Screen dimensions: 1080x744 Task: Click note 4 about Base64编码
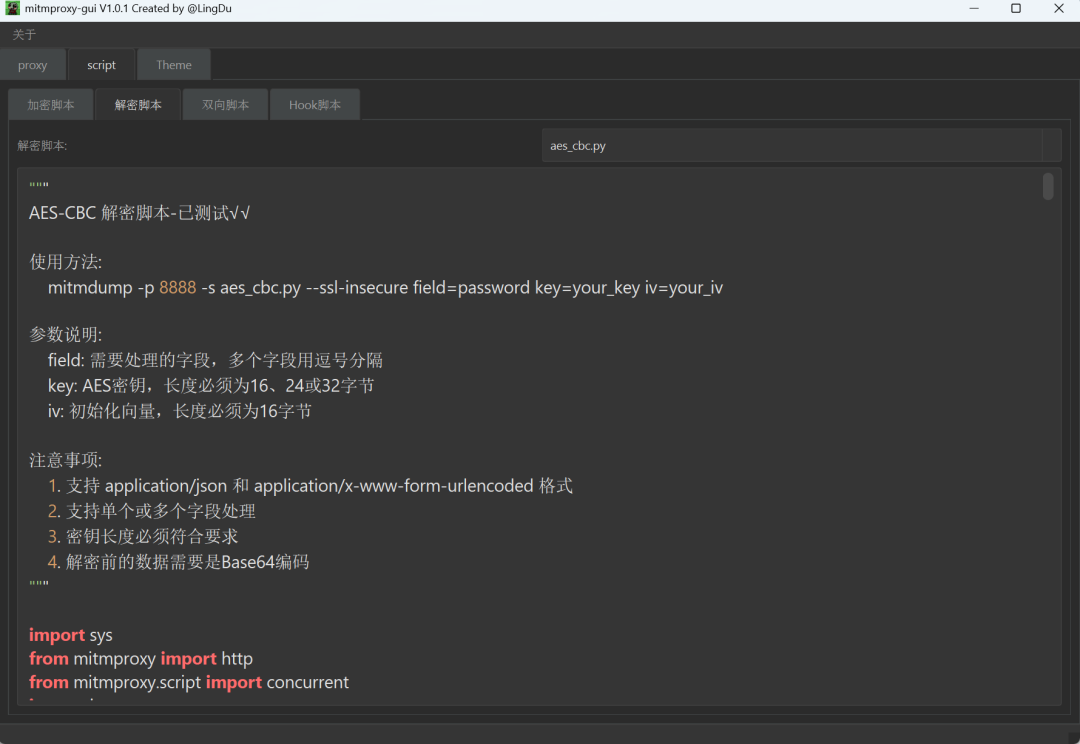click(x=178, y=562)
